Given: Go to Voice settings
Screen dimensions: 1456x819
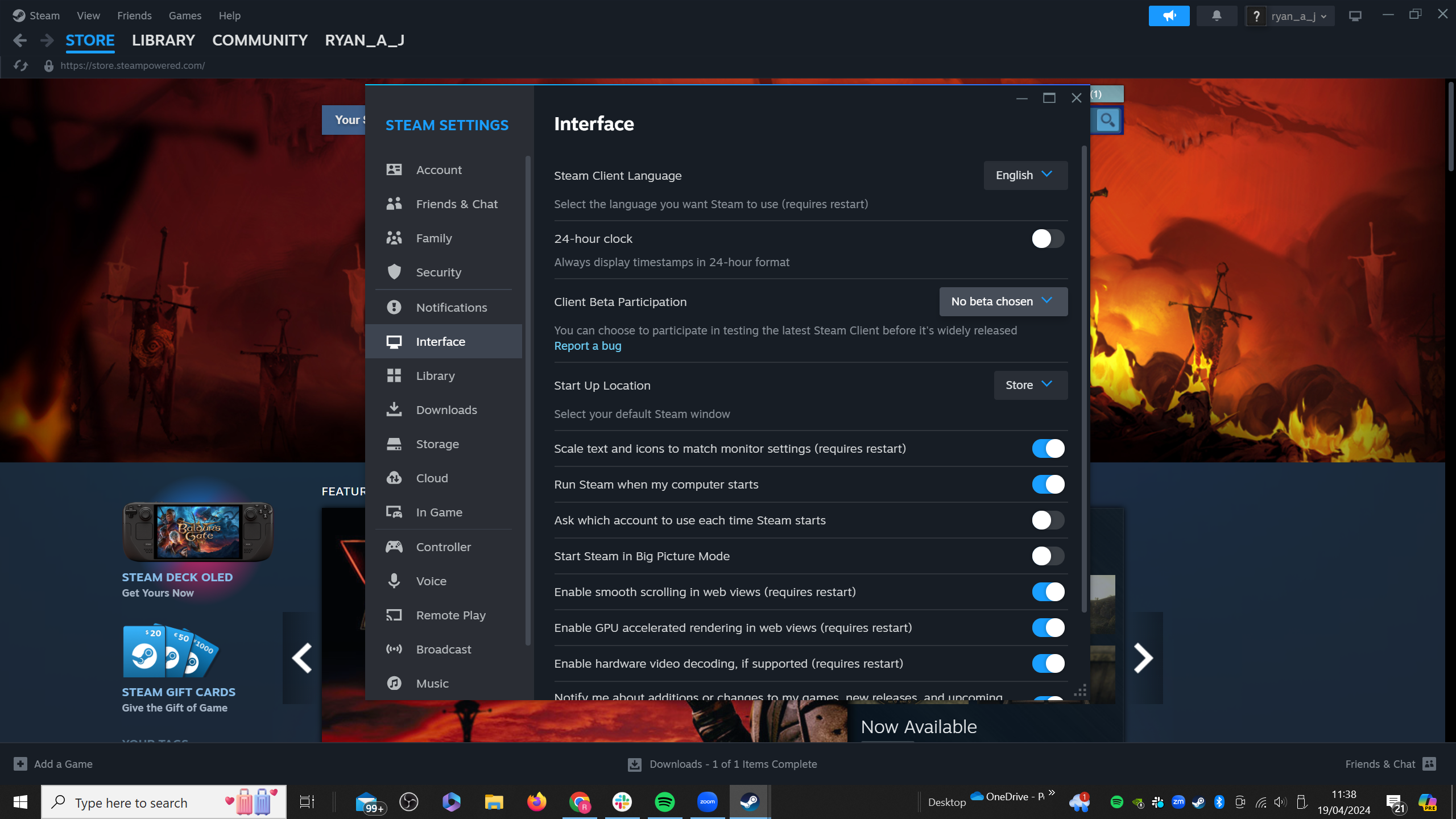Looking at the screenshot, I should (x=444, y=581).
